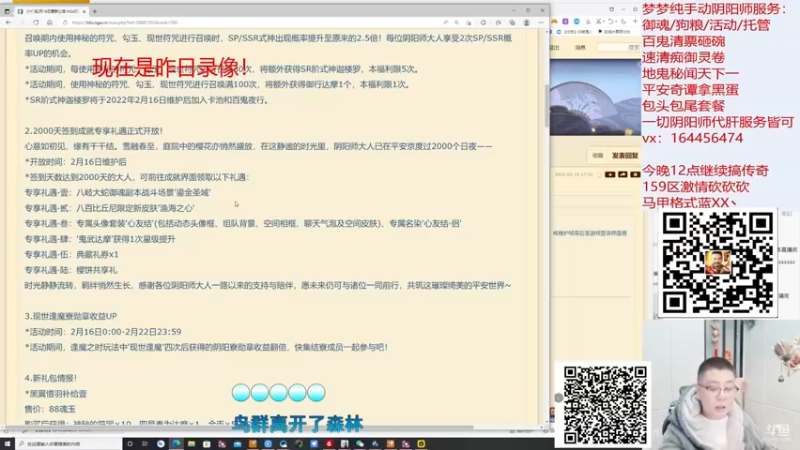The width and height of the screenshot is (800, 450).
Task: Click the line '专享礼遇·陆: 樱饼共享礼'
Action: point(70,270)
